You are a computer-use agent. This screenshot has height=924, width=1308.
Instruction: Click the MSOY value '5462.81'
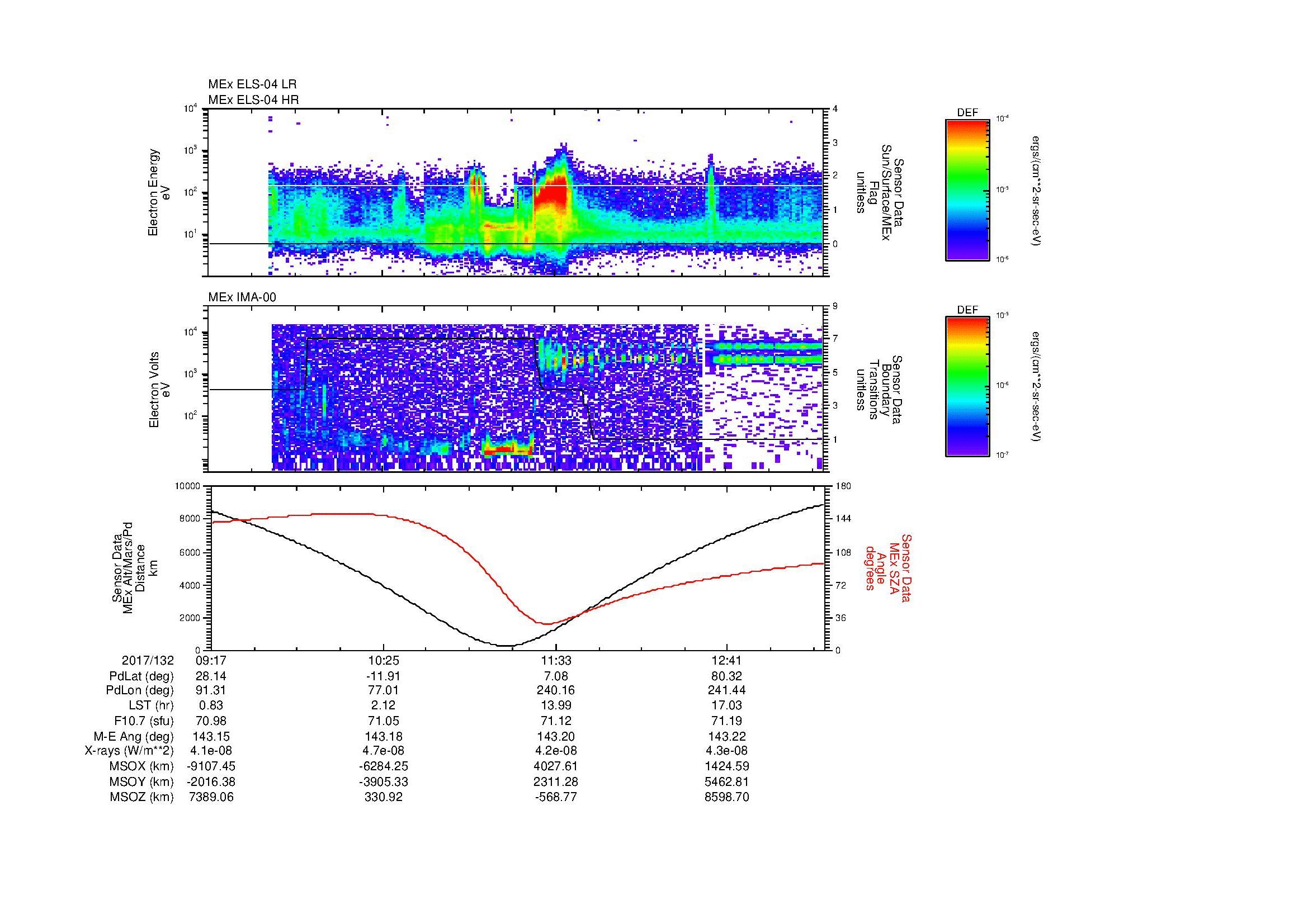pos(727,781)
